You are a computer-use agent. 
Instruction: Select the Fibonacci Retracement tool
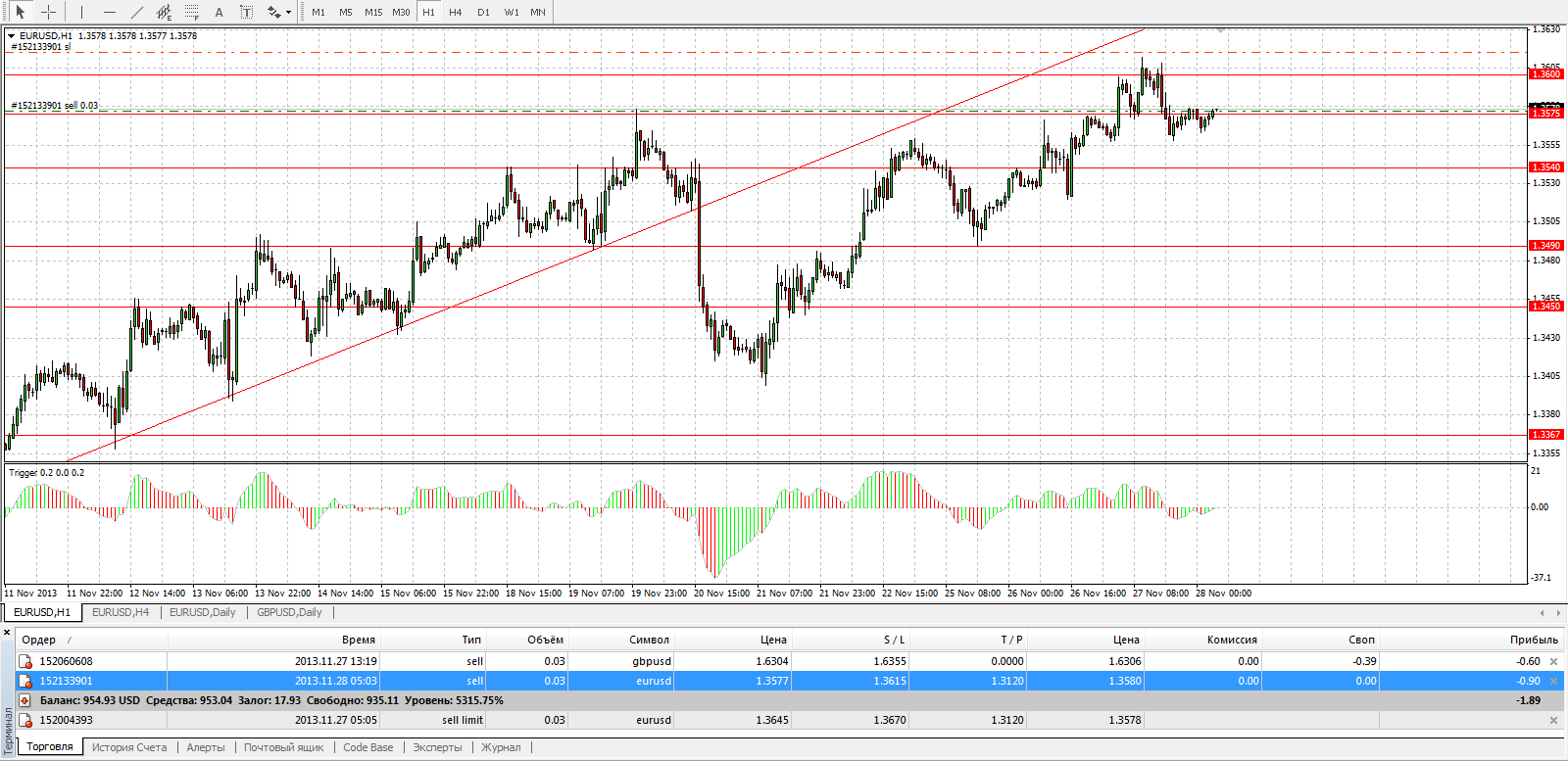(x=191, y=12)
